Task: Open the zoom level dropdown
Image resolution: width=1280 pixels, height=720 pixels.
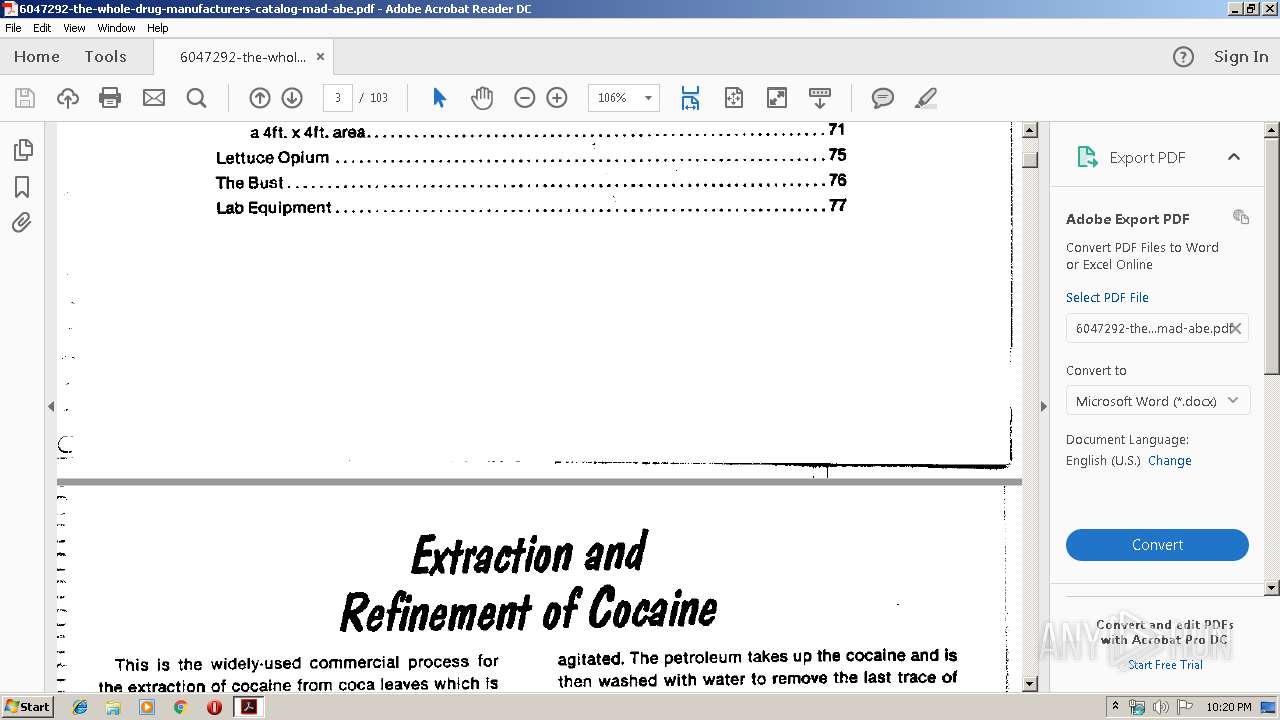Action: (648, 98)
